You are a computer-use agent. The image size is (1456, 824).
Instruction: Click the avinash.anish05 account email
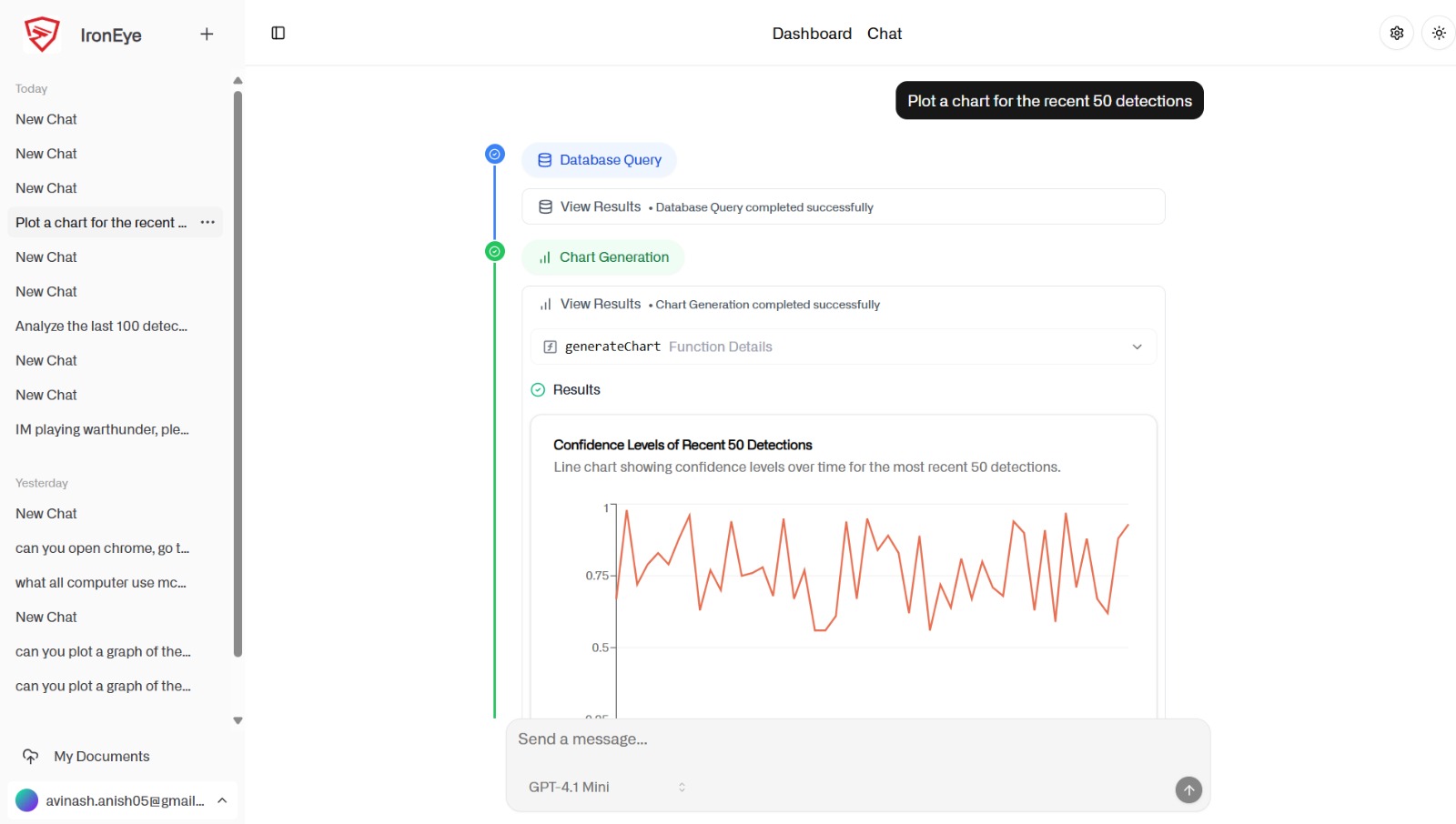click(x=125, y=800)
